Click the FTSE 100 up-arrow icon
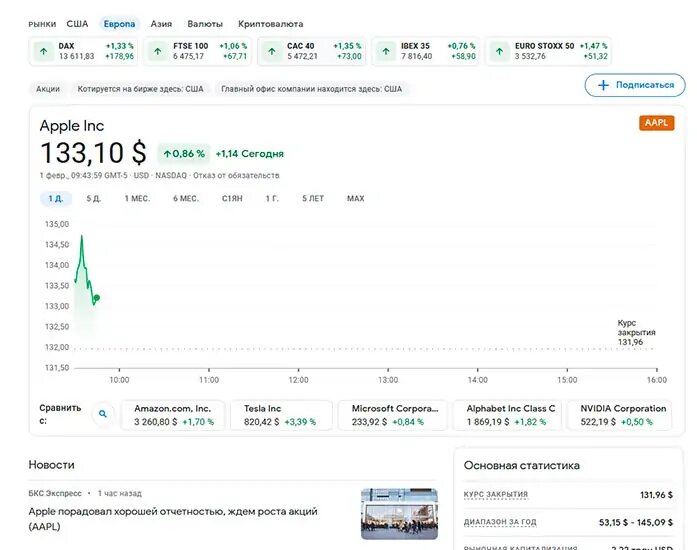This screenshot has height=550, width=697. click(158, 51)
